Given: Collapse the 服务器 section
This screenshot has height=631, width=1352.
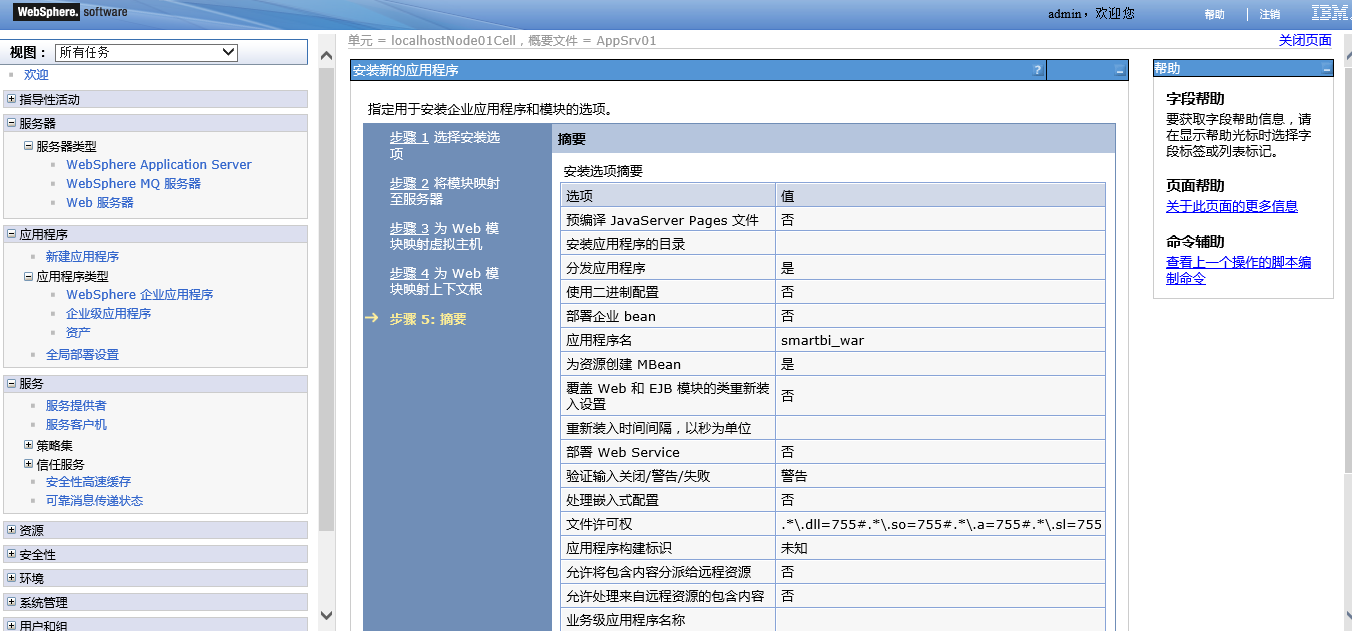Looking at the screenshot, I should coord(12,123).
